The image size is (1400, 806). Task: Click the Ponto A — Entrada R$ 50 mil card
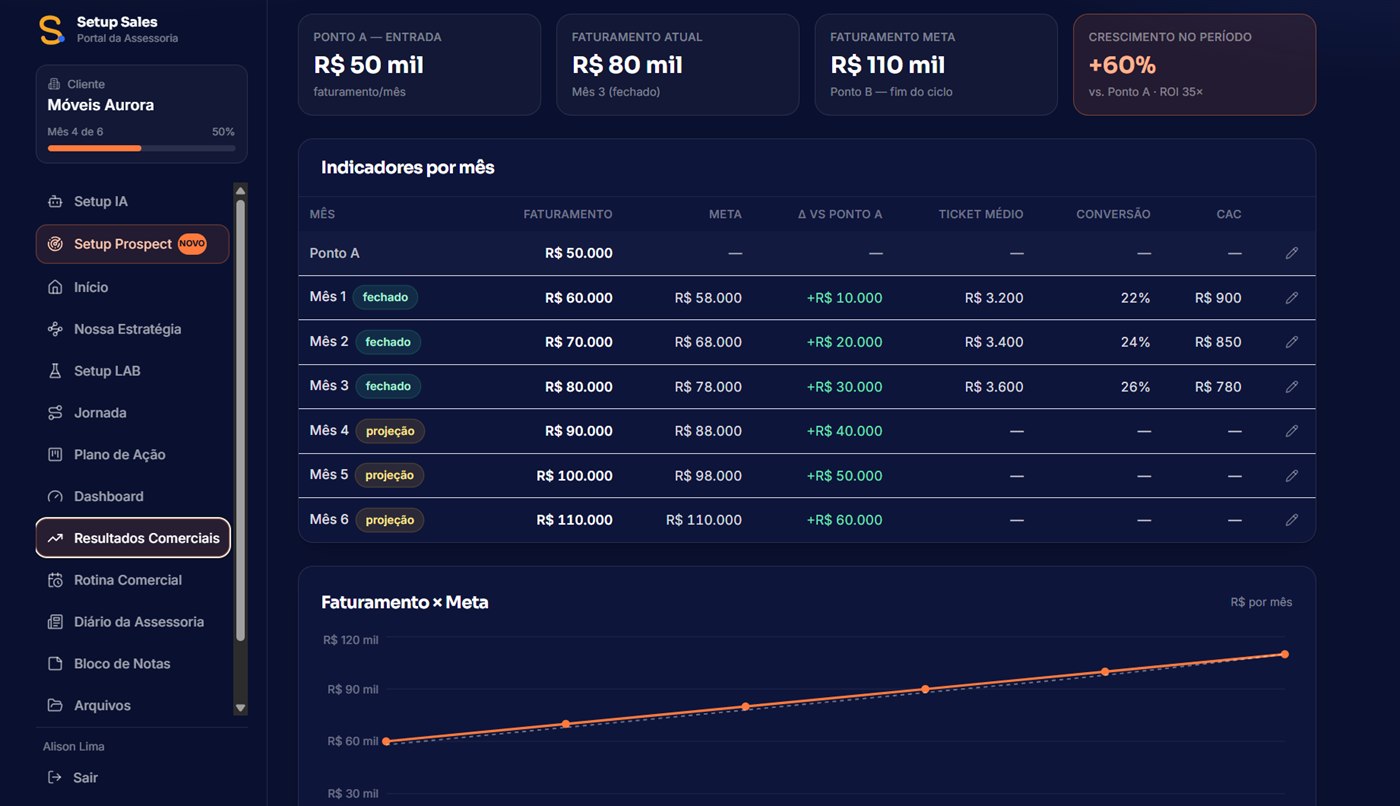click(x=419, y=65)
